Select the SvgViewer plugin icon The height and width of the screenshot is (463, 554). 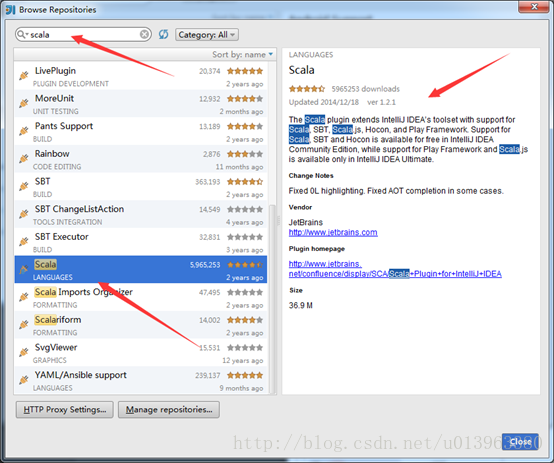click(24, 352)
